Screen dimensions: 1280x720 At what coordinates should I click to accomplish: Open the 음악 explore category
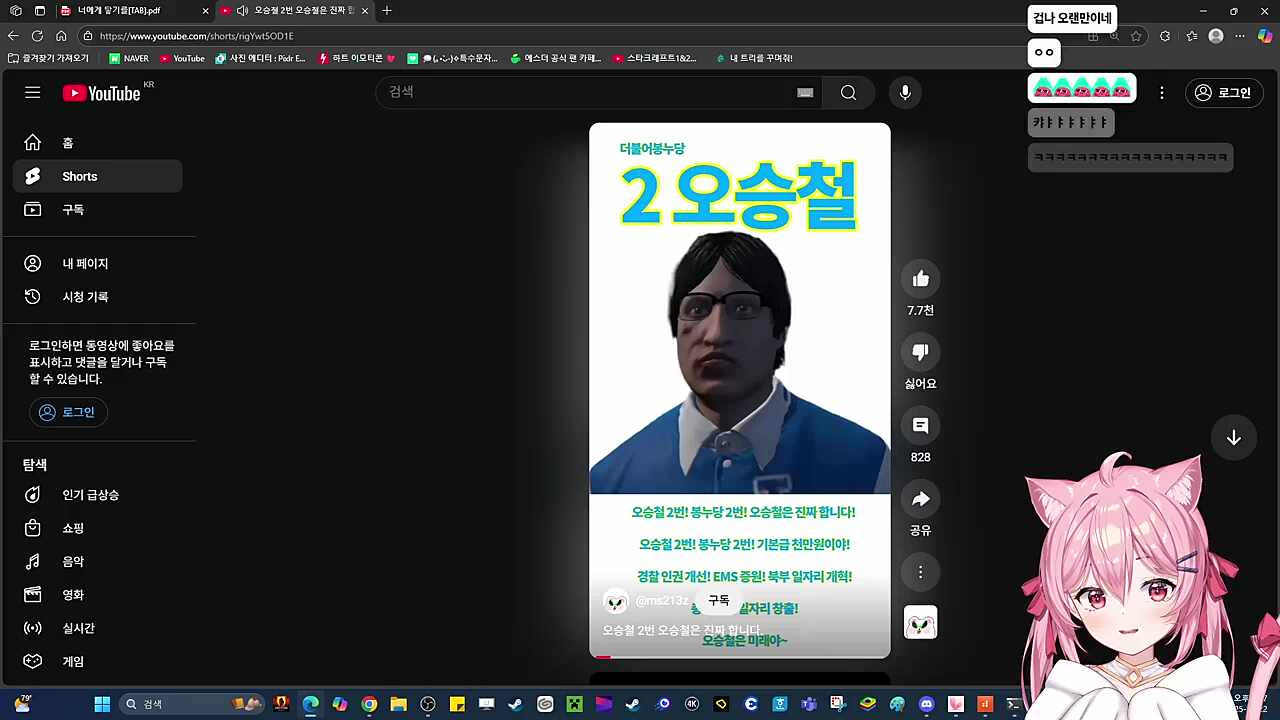[97, 562]
